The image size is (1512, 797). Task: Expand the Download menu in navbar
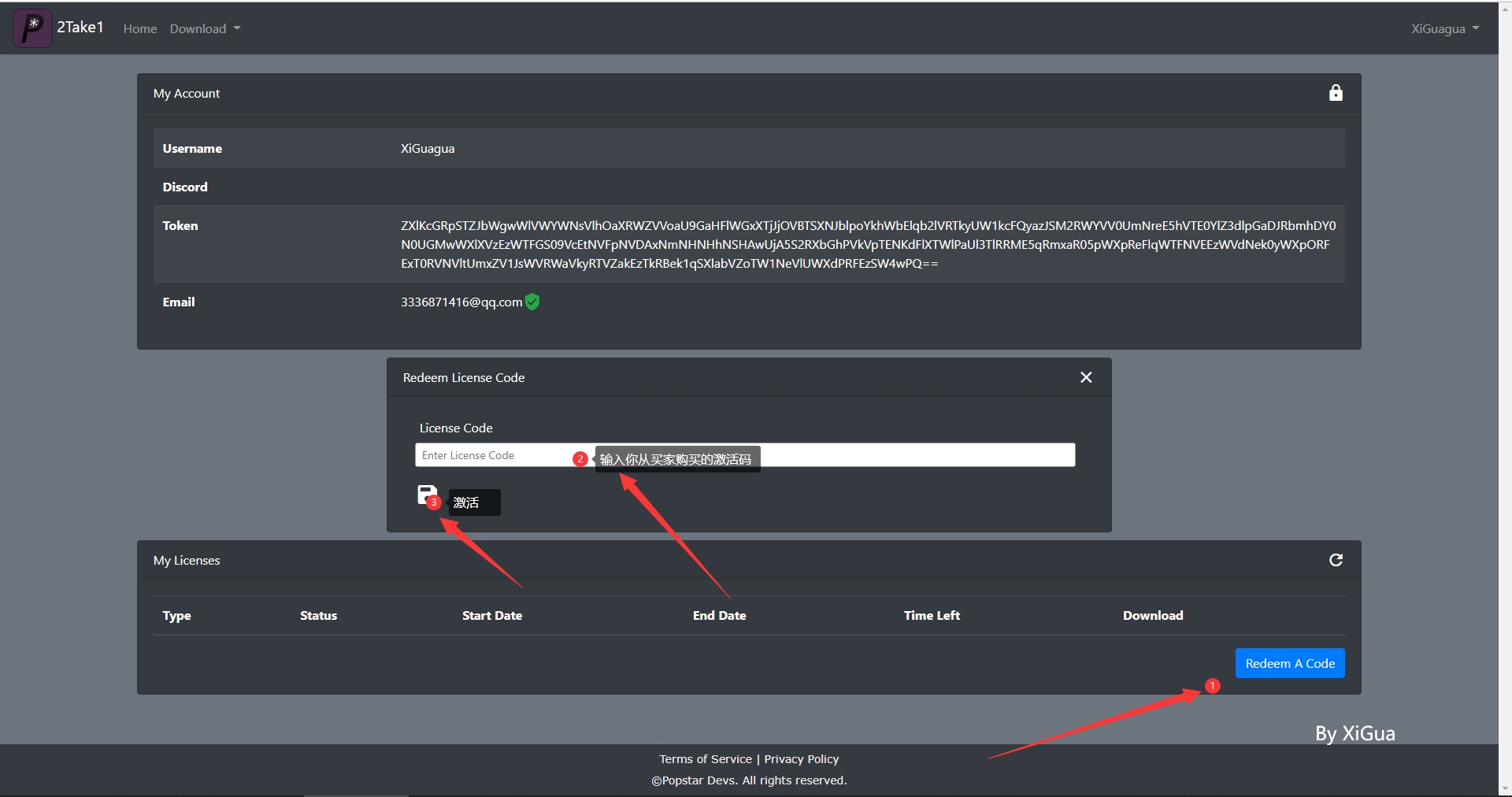coord(205,28)
